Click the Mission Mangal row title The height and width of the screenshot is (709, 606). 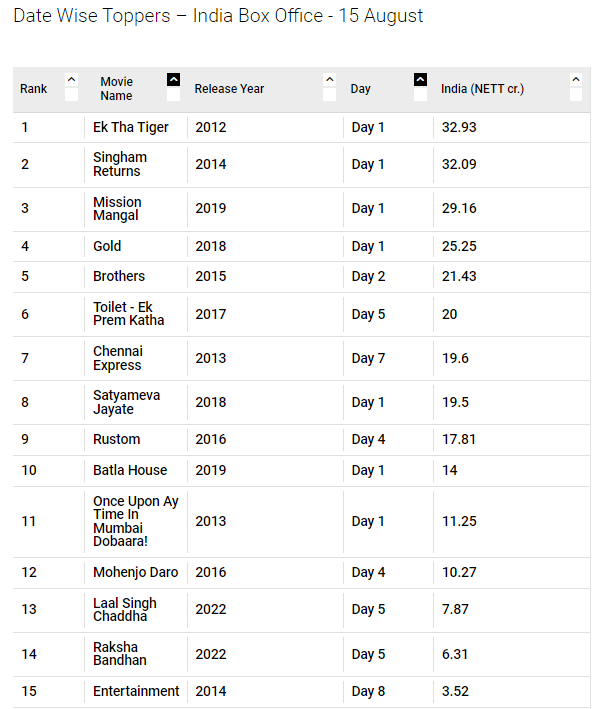117,208
